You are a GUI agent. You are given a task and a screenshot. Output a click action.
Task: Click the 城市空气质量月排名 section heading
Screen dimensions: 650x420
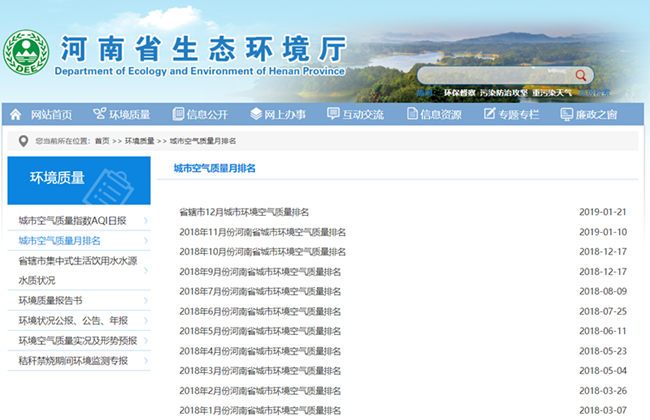(x=214, y=168)
